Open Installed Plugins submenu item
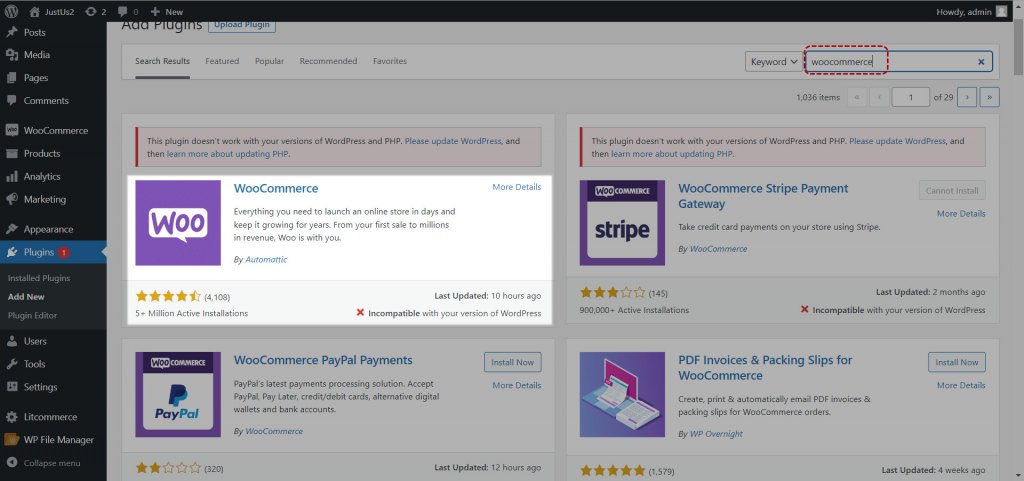This screenshot has width=1024, height=481. tap(39, 278)
